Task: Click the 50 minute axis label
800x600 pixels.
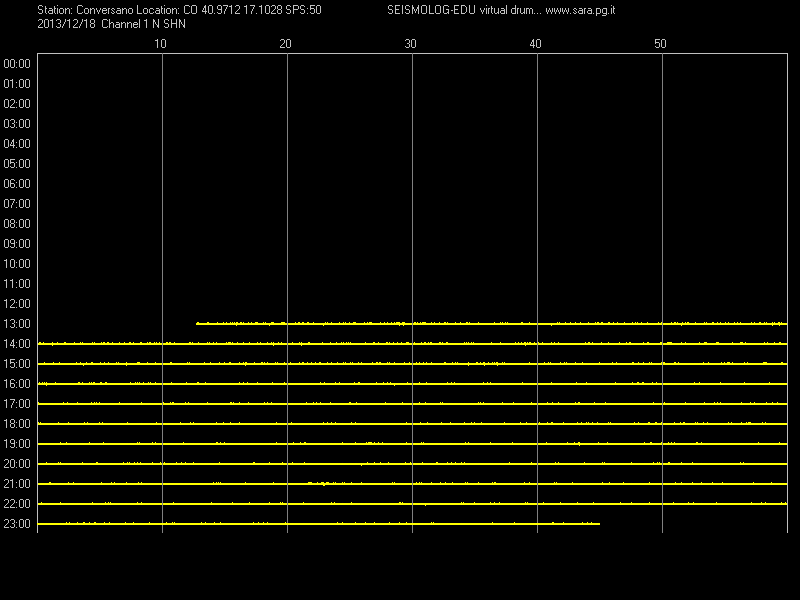Action: point(660,44)
